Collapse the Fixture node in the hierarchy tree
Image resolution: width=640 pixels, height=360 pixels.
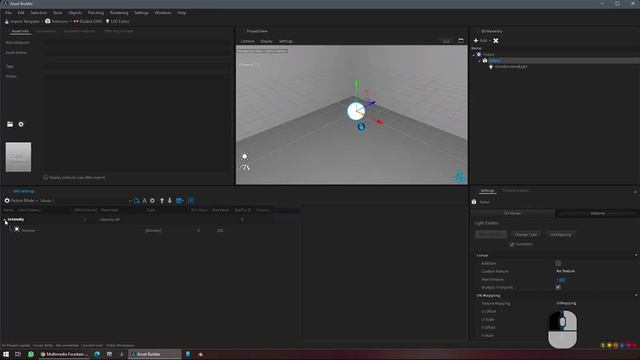[474, 55]
